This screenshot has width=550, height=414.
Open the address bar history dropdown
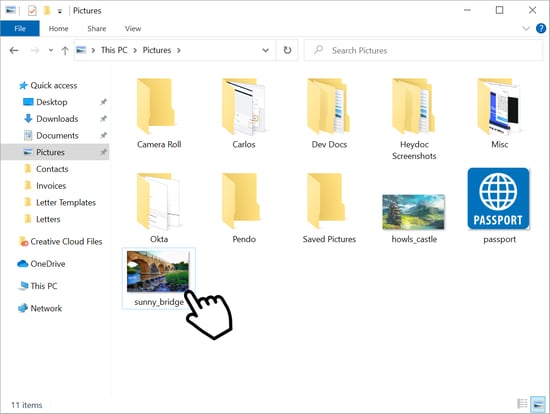tap(266, 50)
